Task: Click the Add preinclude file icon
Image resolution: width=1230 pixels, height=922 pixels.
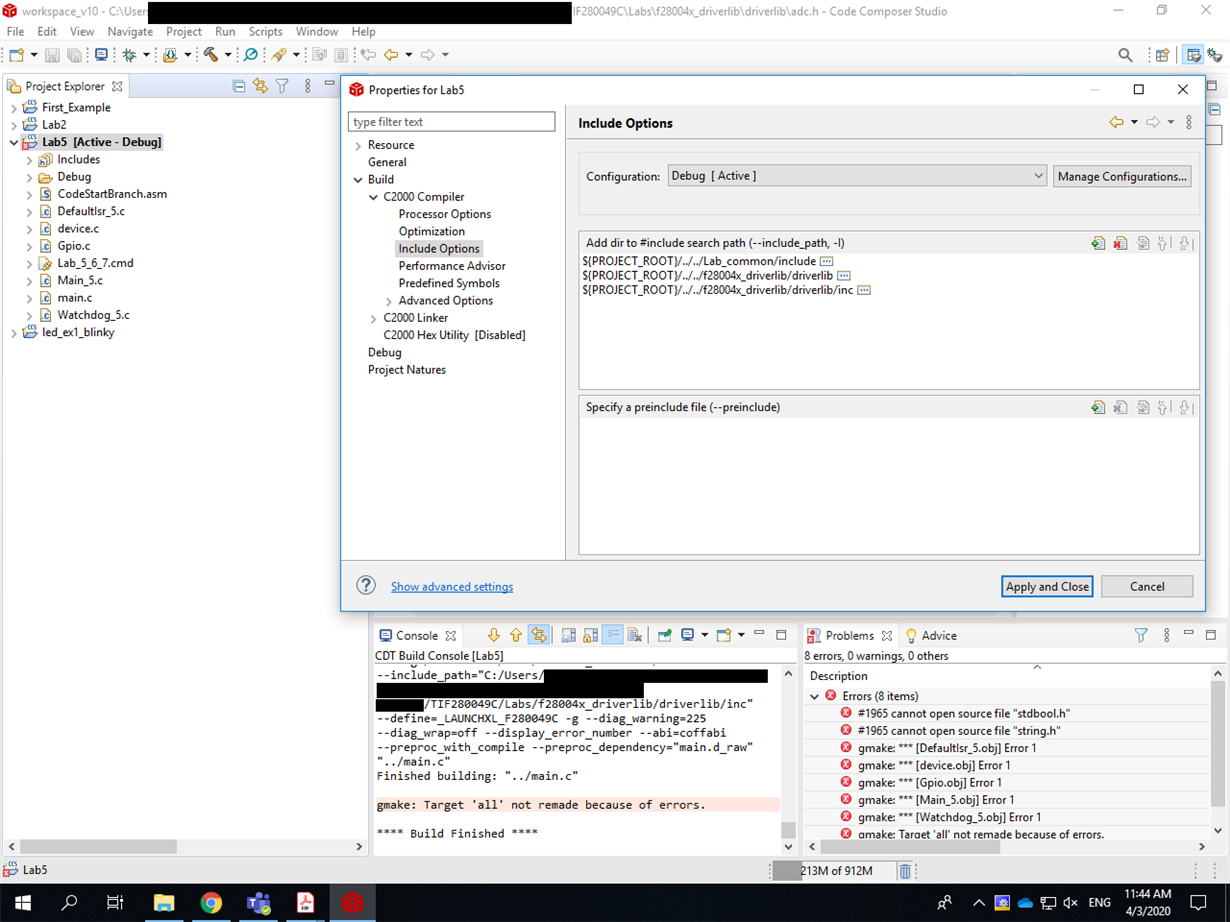Action: click(x=1098, y=407)
